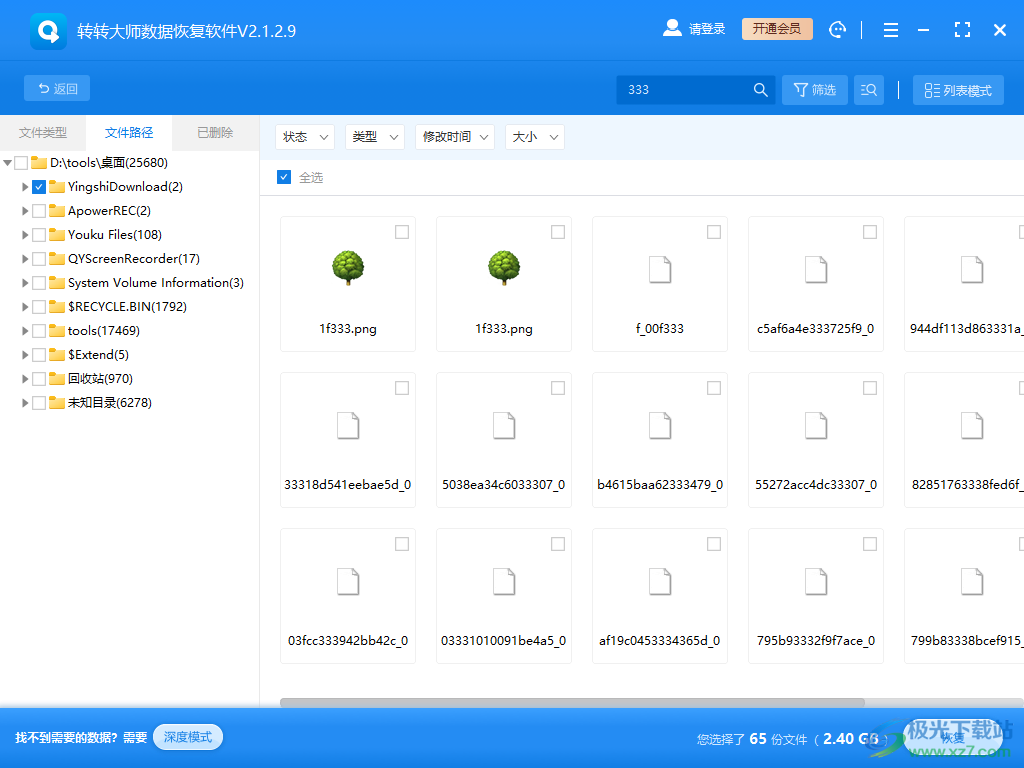
Task: Expand the $Extend tree node
Action: coord(25,355)
